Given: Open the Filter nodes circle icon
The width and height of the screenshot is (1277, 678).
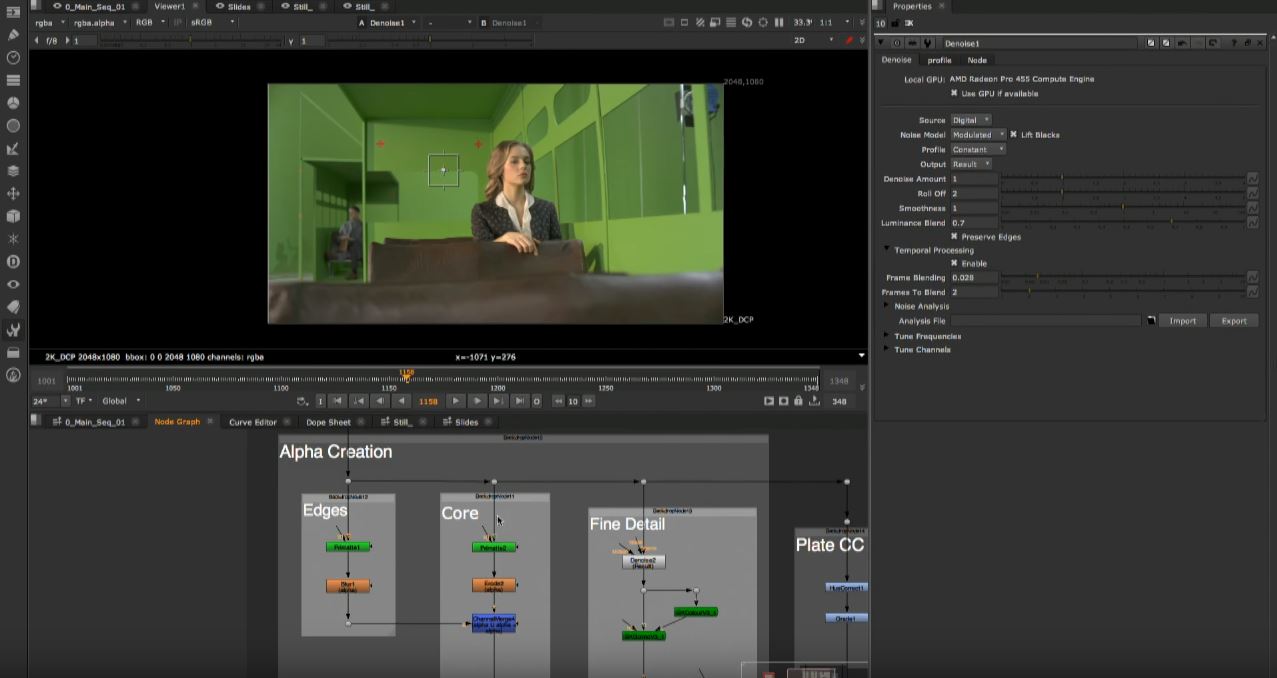Looking at the screenshot, I should 13,126.
